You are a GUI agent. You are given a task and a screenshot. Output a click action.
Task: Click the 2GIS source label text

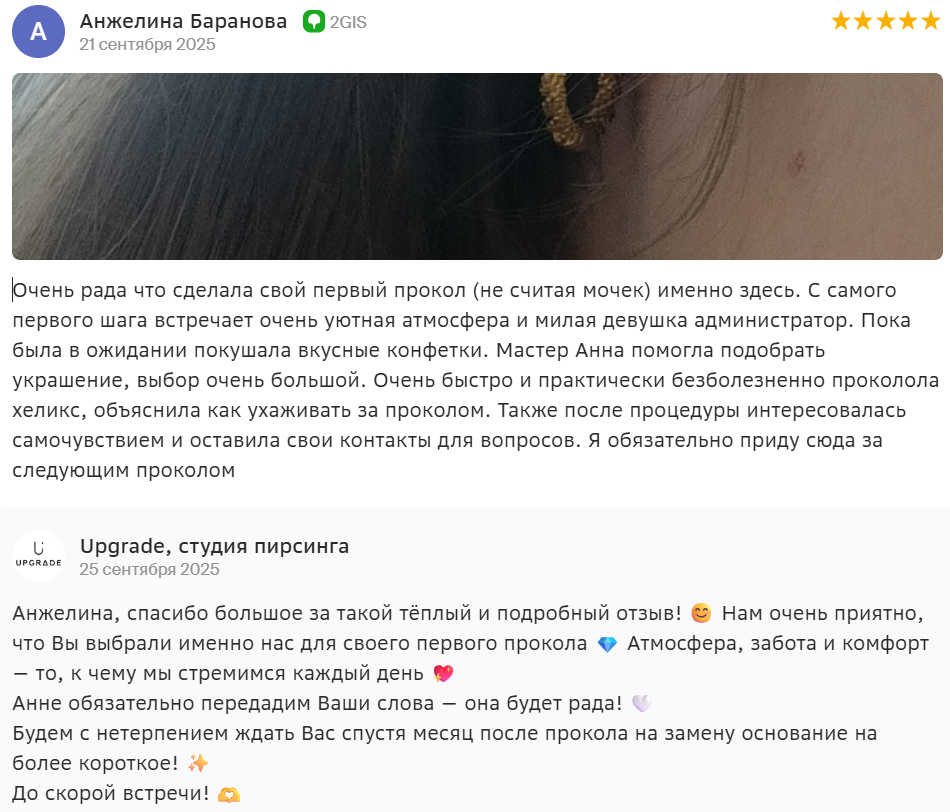pos(348,22)
